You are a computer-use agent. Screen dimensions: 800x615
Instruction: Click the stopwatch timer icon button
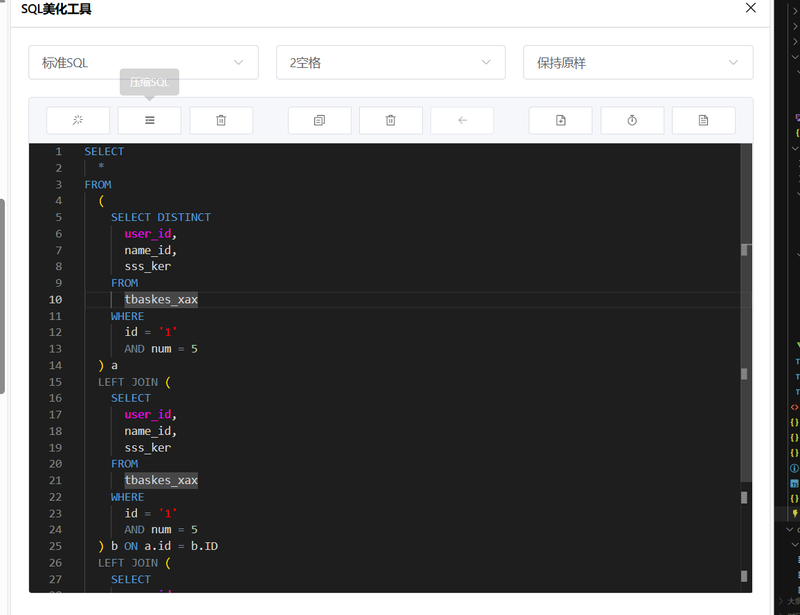pyautogui.click(x=632, y=120)
